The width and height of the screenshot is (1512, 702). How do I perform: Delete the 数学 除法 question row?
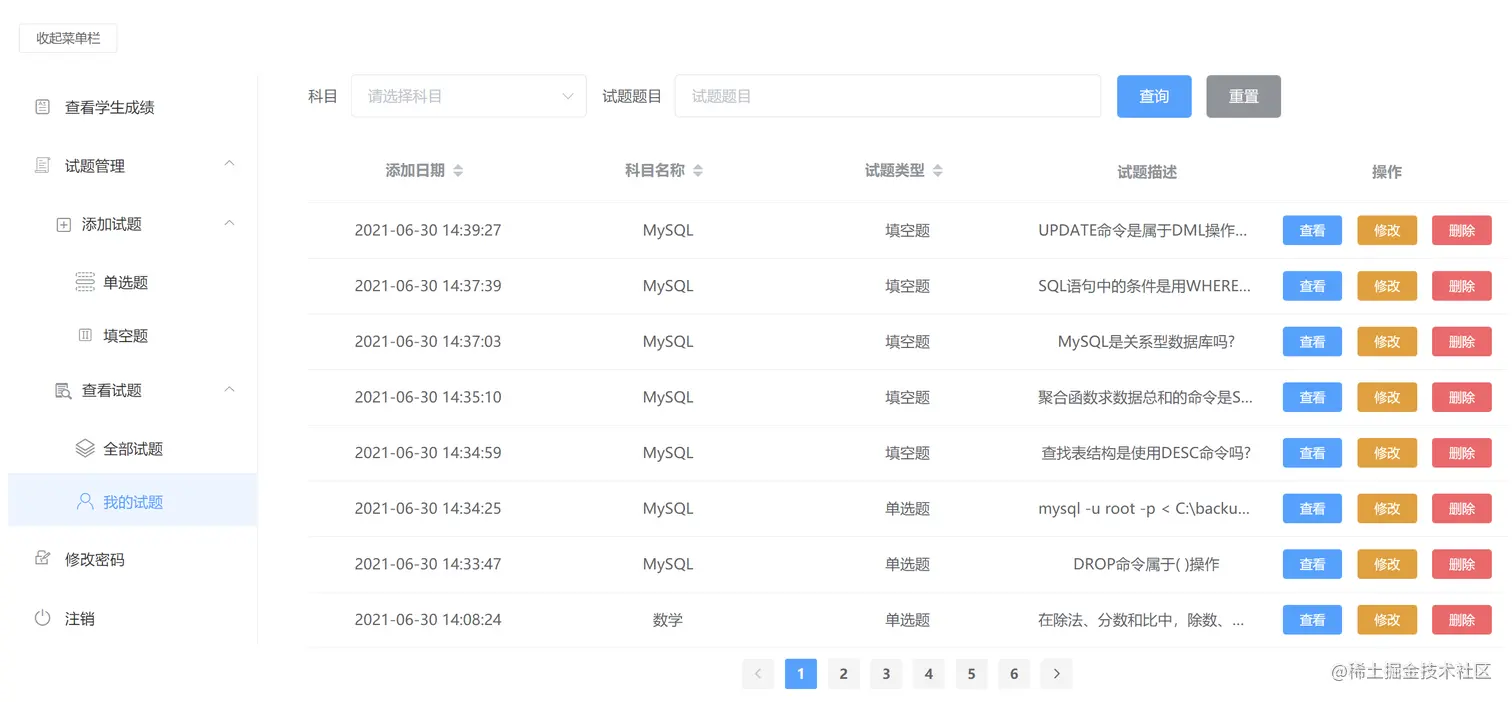tap(1461, 620)
